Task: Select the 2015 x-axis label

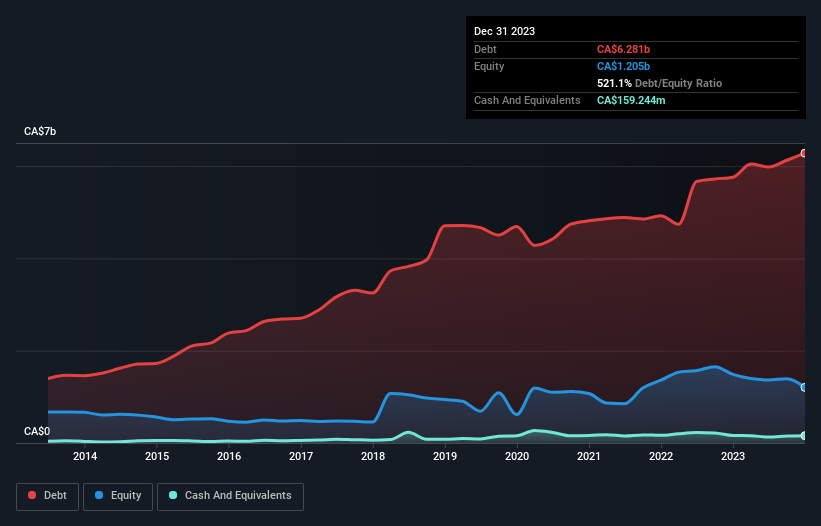Action: click(157, 456)
